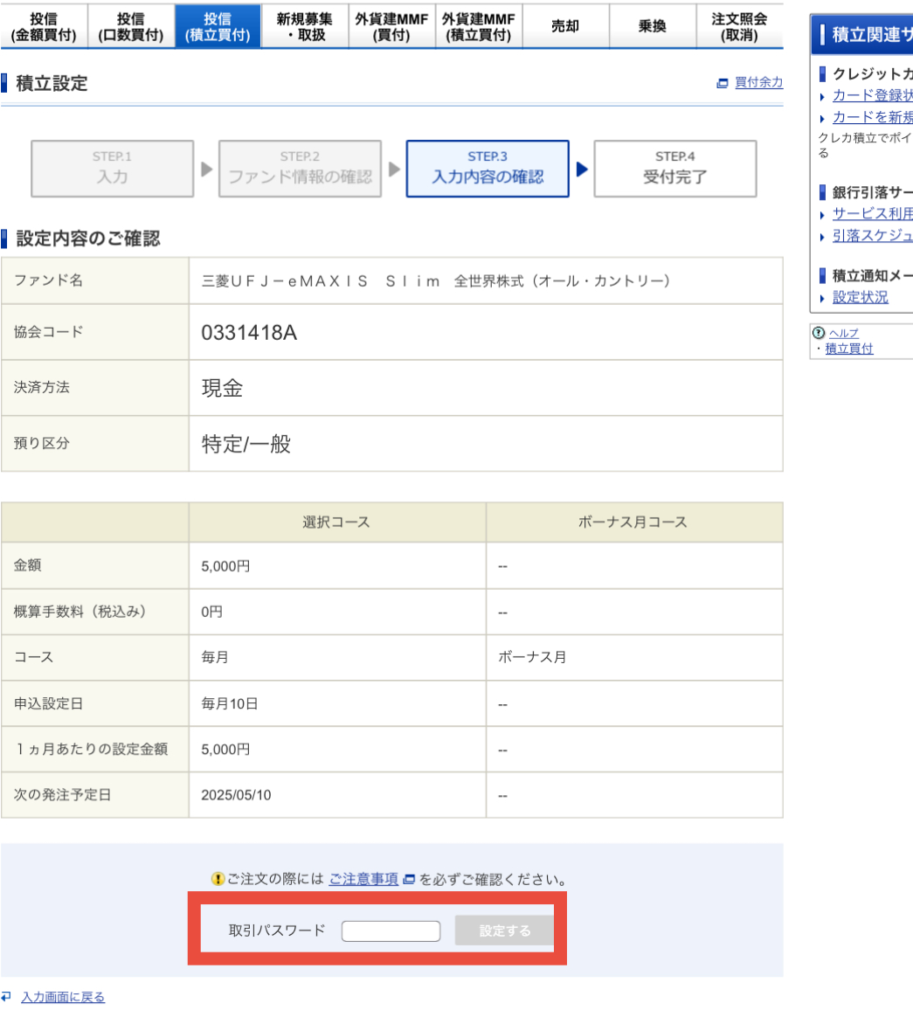
Task: Focus the 取引パスワード input field
Action: point(391,931)
